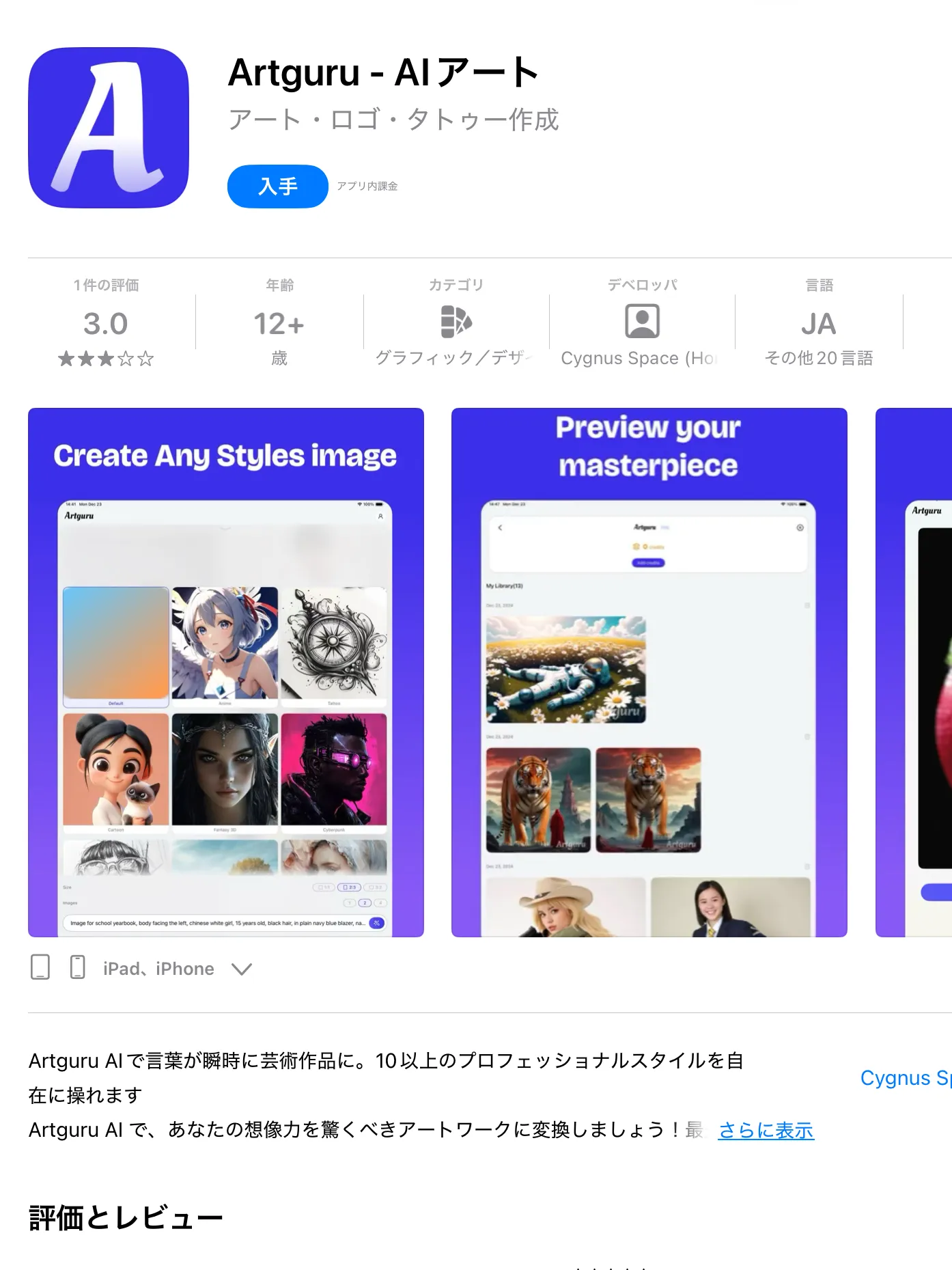Click the 評価とレビュー heading

(126, 1218)
